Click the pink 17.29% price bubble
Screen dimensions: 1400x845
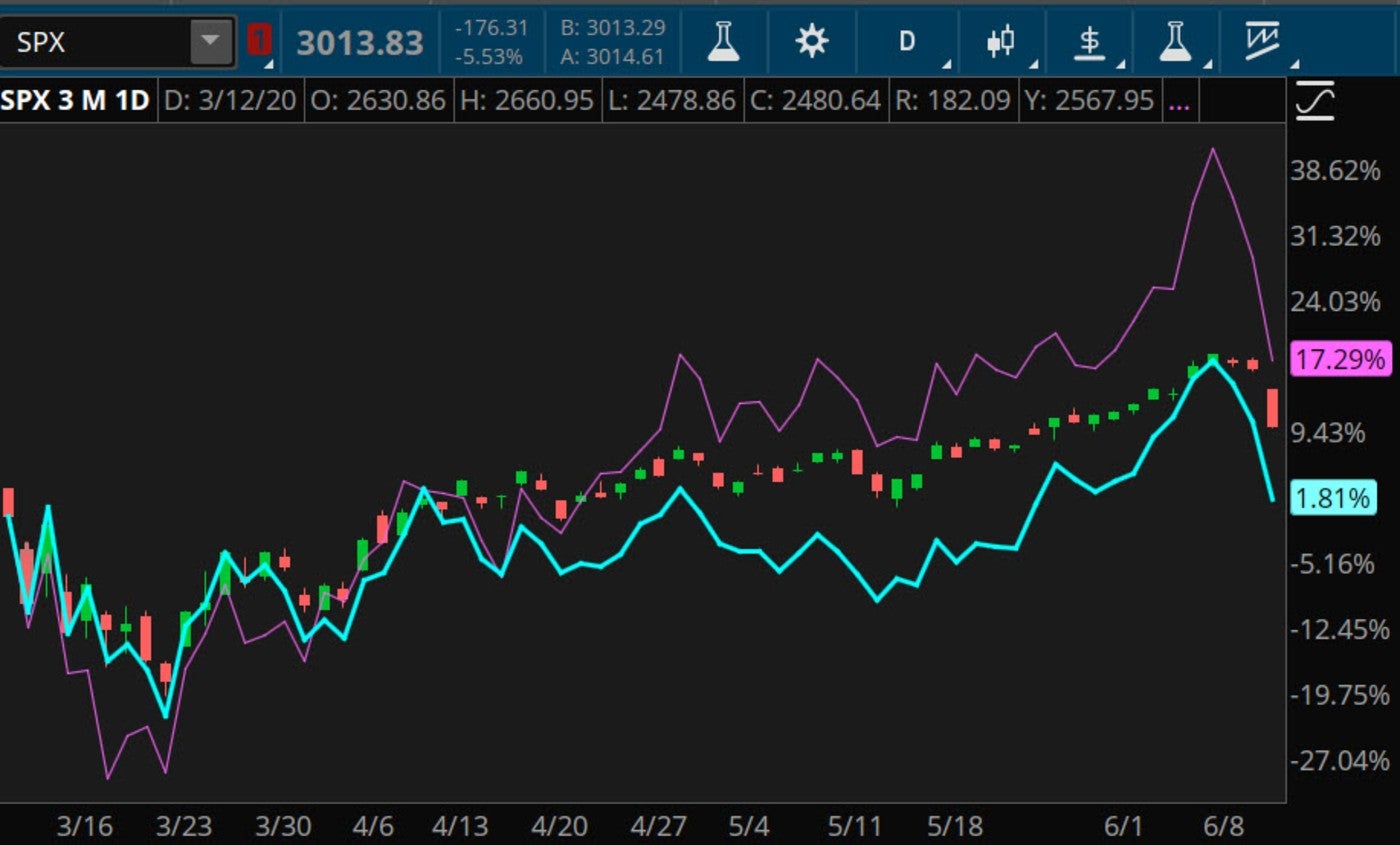point(1340,358)
